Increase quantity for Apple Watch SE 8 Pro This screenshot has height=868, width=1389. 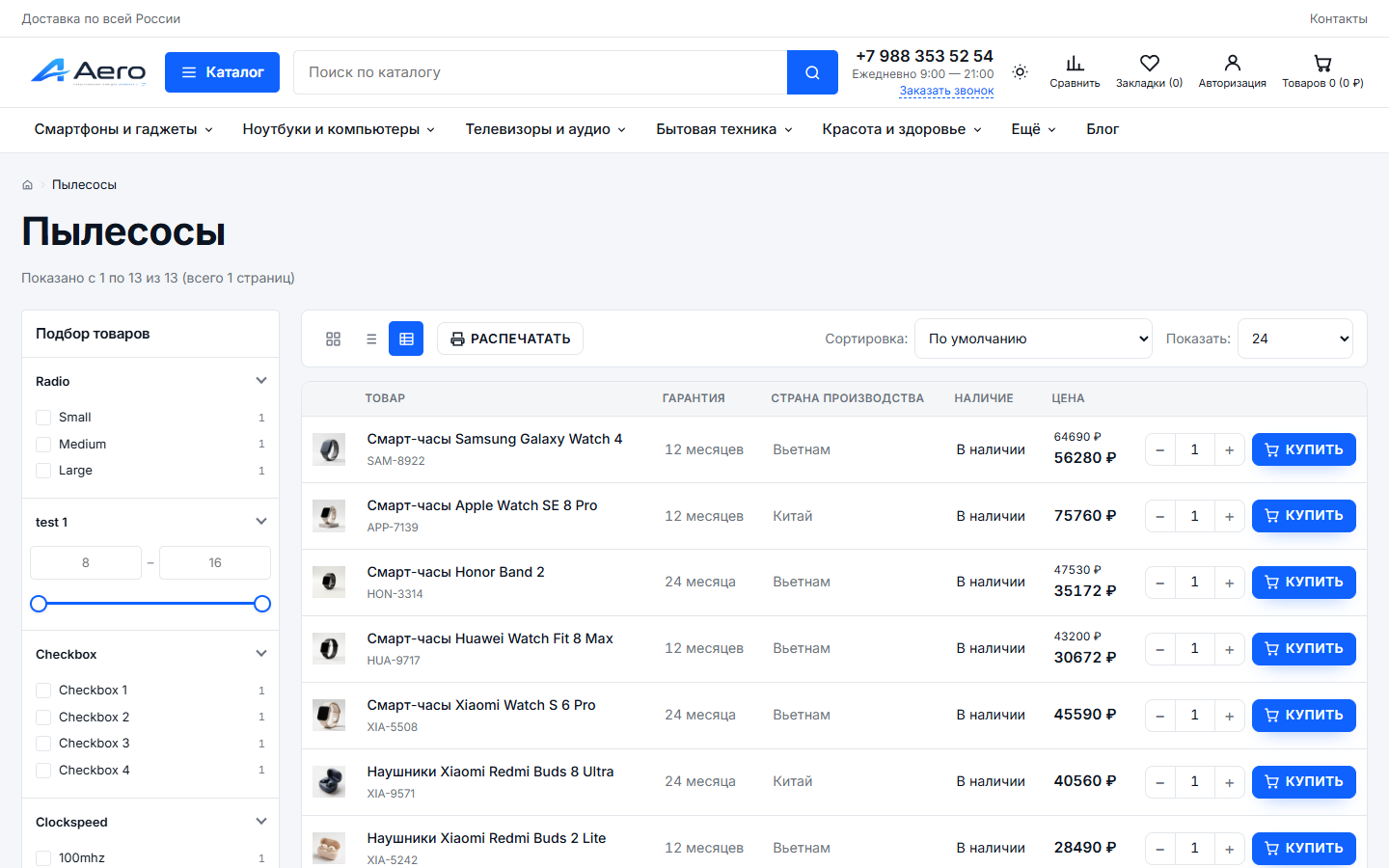tap(1229, 516)
